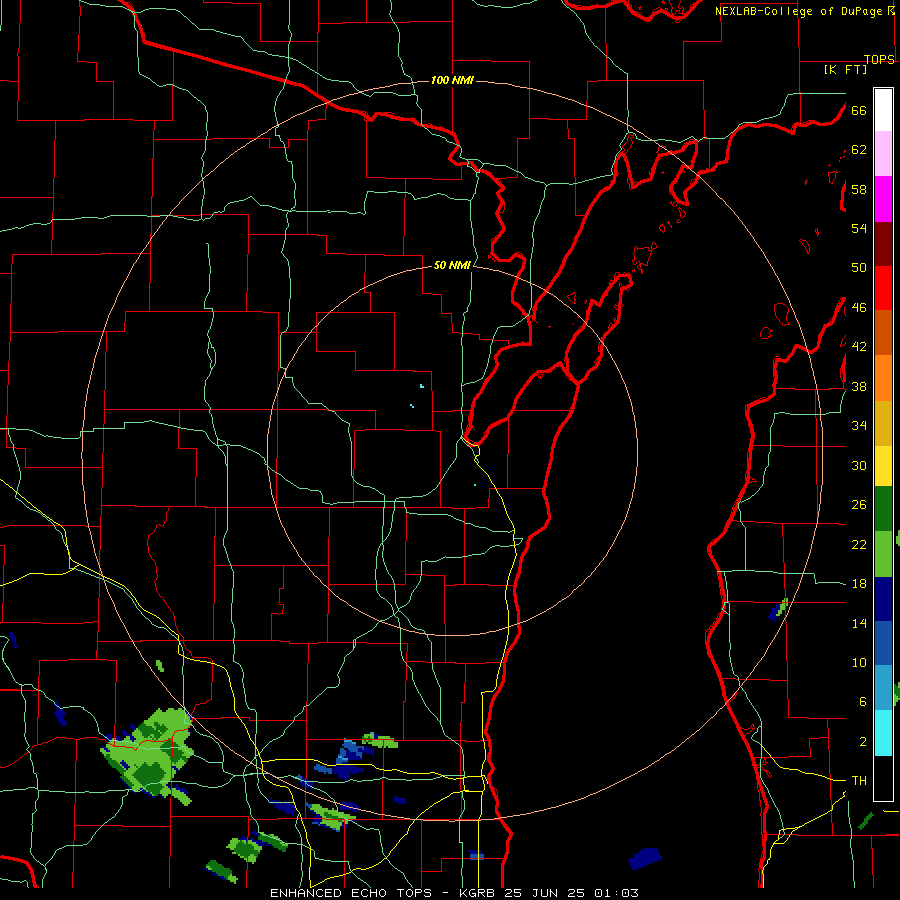The image size is (900, 900).
Task: Click the 2 legend value
Action: pos(862,742)
